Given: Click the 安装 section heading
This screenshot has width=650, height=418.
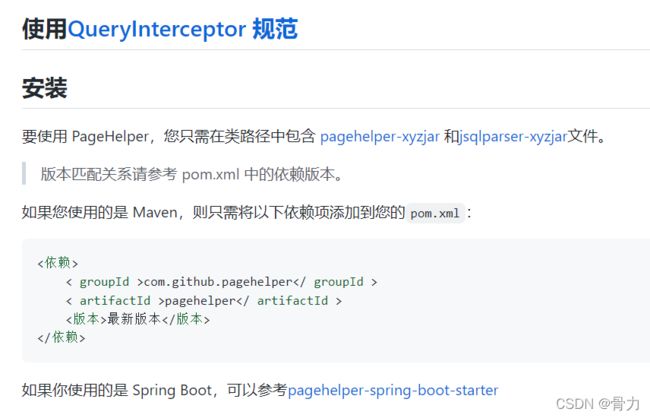Looking at the screenshot, I should click(44, 88).
